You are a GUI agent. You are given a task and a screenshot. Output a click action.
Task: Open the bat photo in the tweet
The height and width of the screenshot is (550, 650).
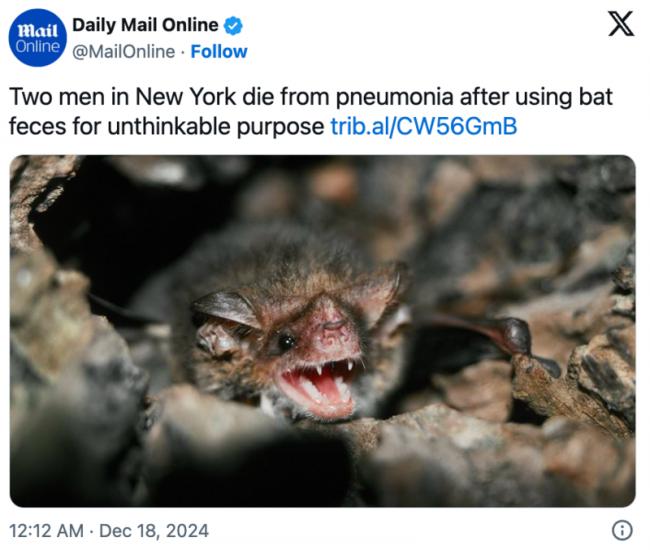(x=322, y=330)
